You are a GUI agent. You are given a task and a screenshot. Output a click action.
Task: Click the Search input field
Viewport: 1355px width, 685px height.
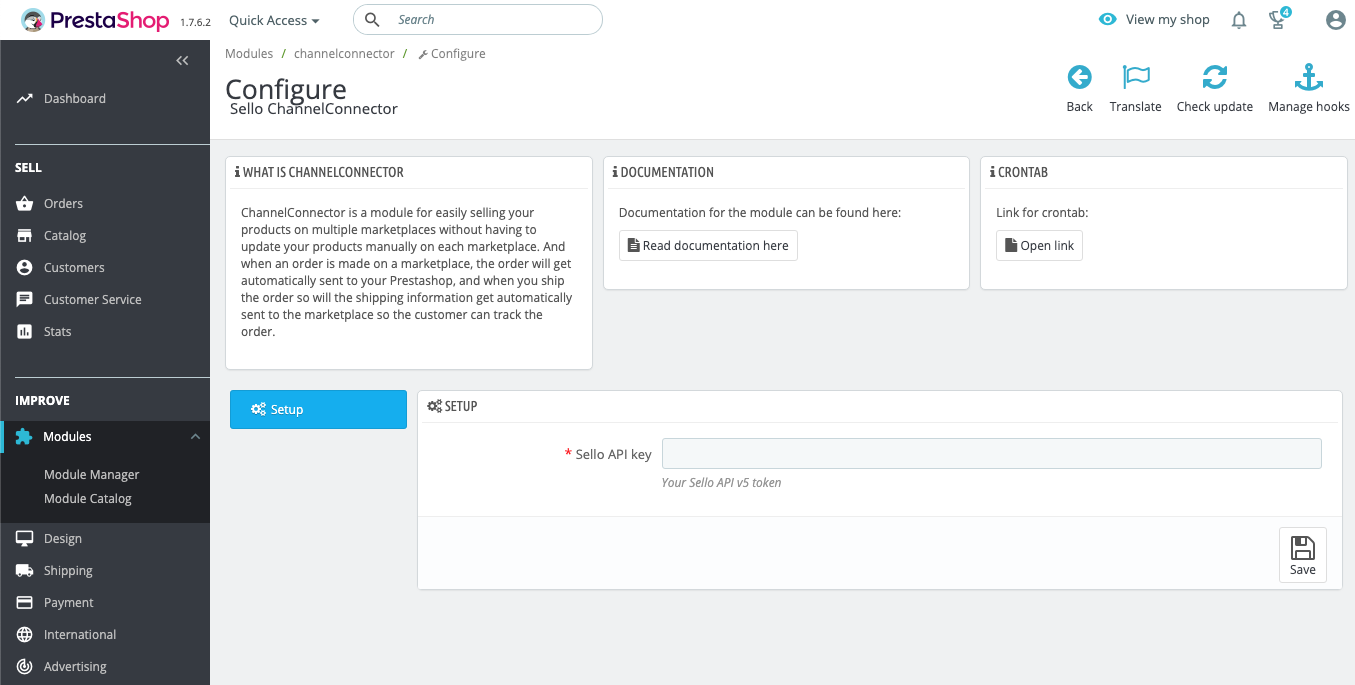click(478, 19)
